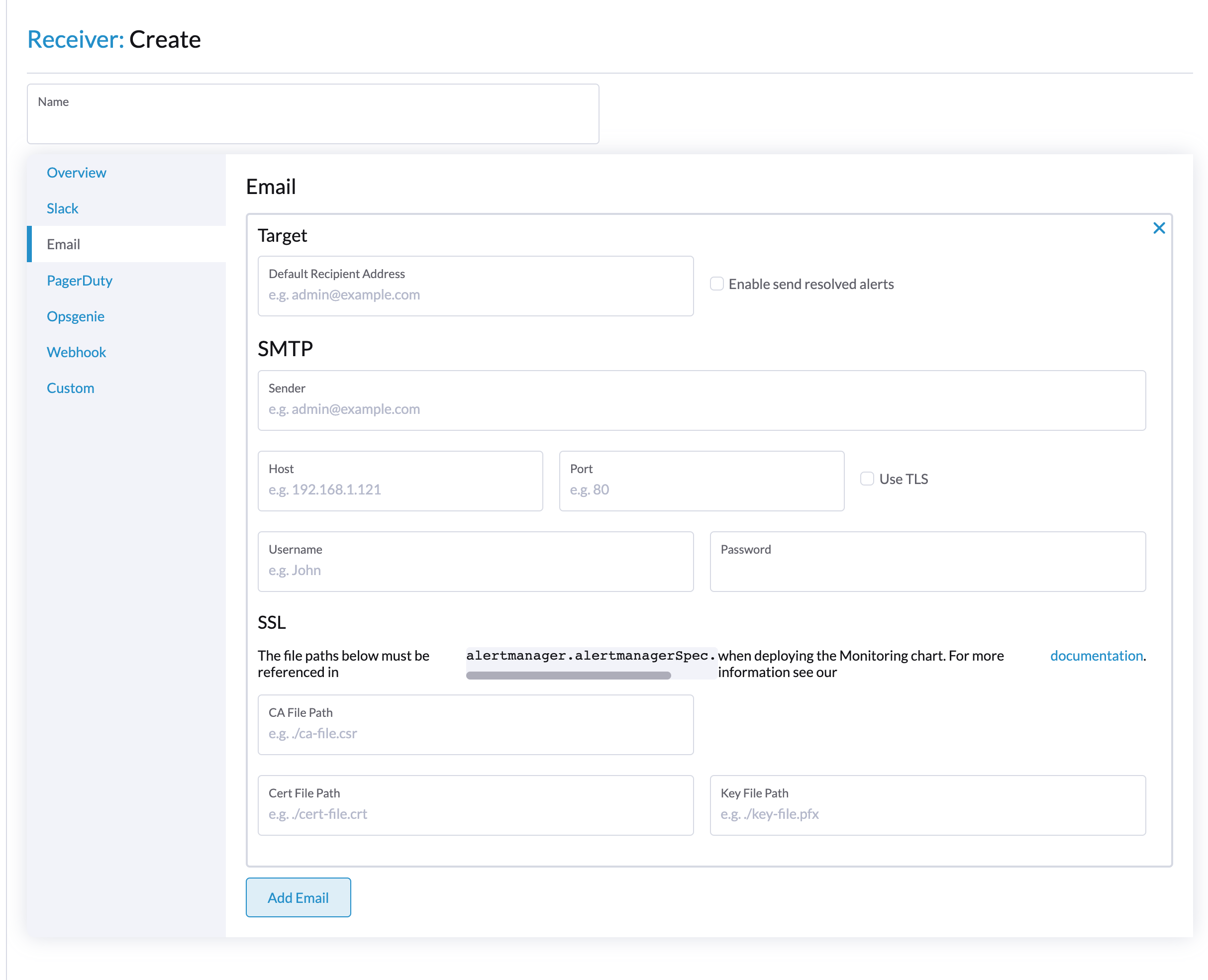Image resolution: width=1208 pixels, height=980 pixels.
Task: Click the Add Email button
Action: click(x=298, y=897)
